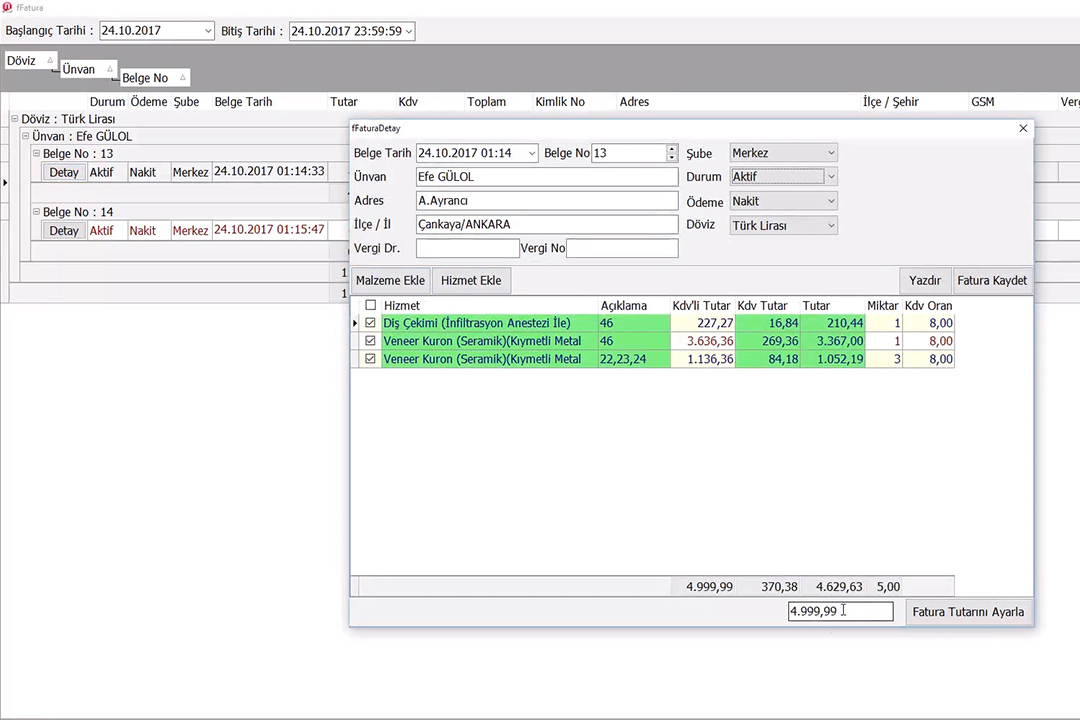This screenshot has height=720, width=1080.
Task: Open the Ödeme dropdown showing Nakit
Action: pyautogui.click(x=831, y=201)
